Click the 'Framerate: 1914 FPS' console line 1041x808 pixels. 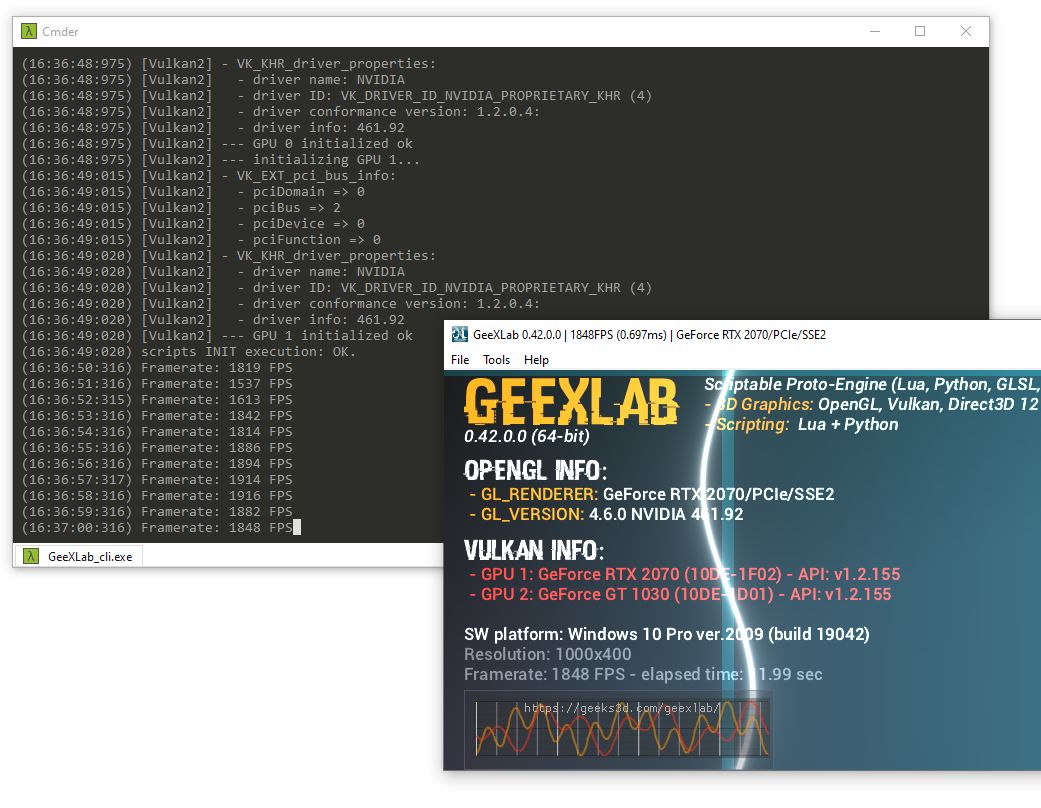click(157, 480)
